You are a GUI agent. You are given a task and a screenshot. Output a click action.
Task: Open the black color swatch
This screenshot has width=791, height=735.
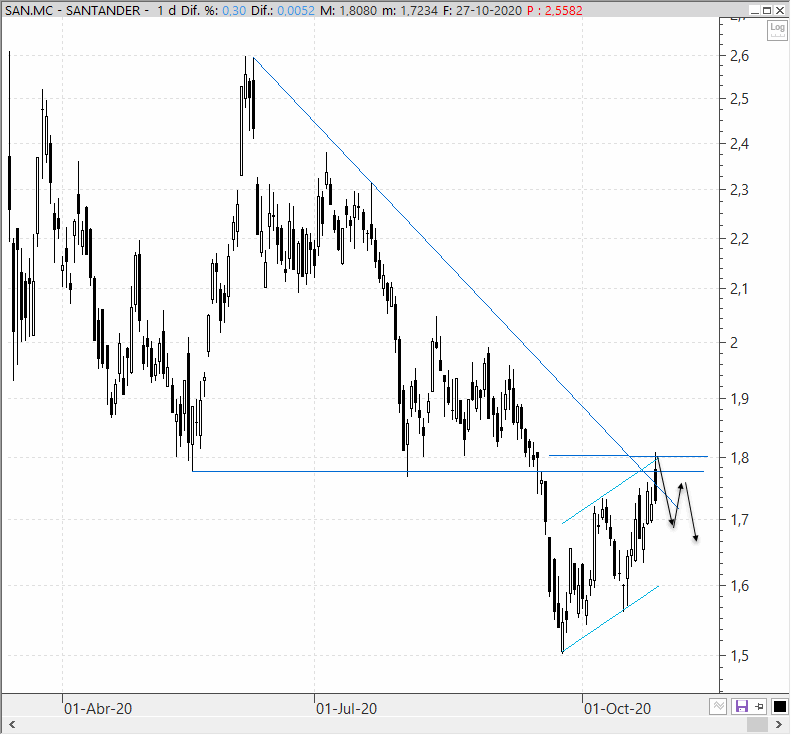[779, 706]
